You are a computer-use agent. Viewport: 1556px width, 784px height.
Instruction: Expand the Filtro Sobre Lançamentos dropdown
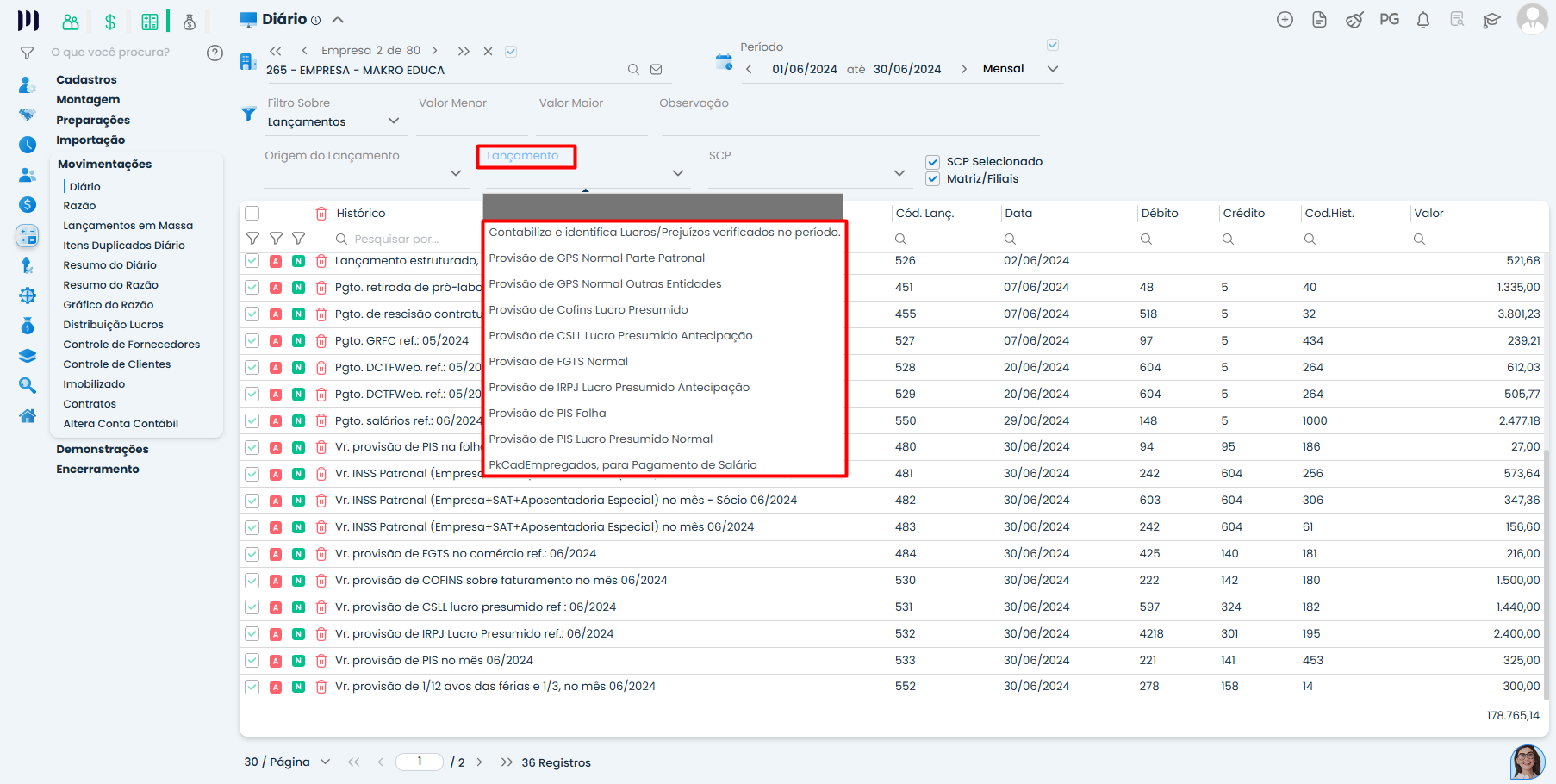point(394,121)
